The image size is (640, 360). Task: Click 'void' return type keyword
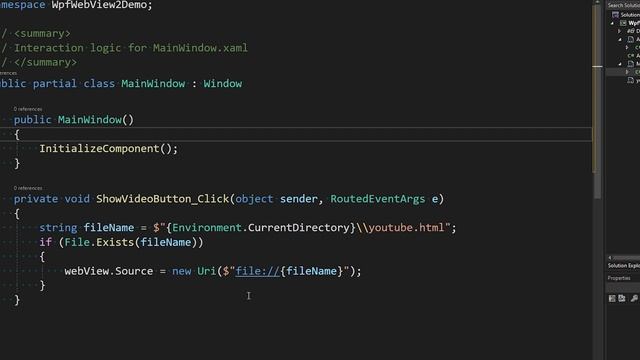[x=77, y=199]
